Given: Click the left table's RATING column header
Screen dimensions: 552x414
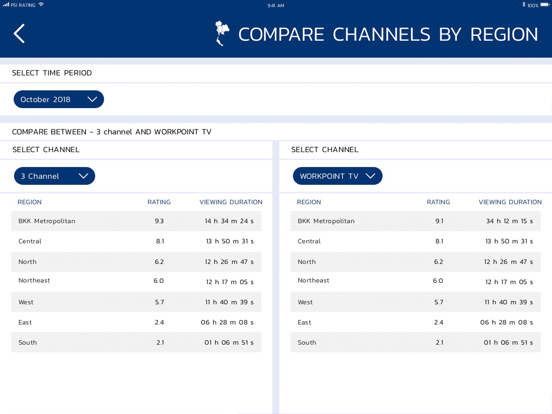Looking at the screenshot, I should point(159,202).
